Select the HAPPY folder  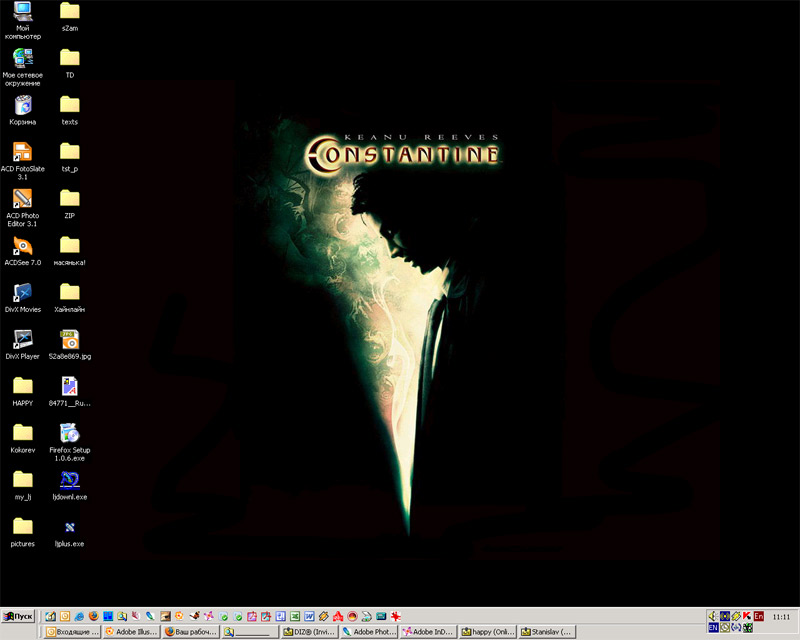[x=22, y=392]
